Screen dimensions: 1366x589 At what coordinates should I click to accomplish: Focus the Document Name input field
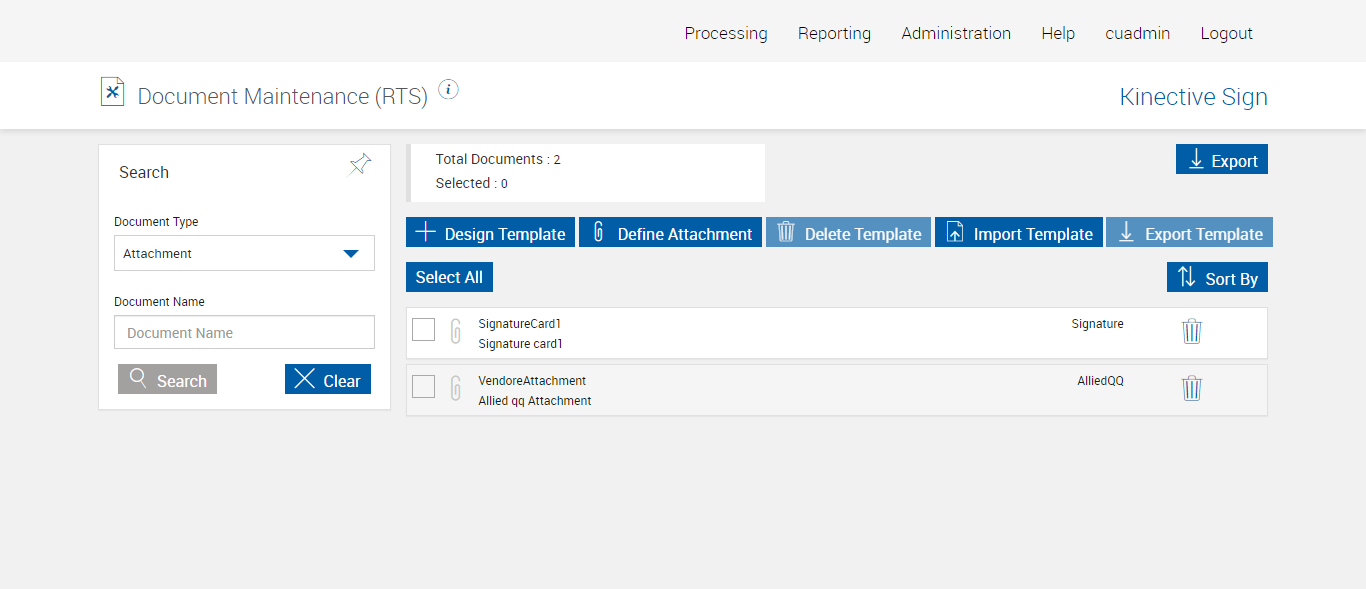[244, 332]
